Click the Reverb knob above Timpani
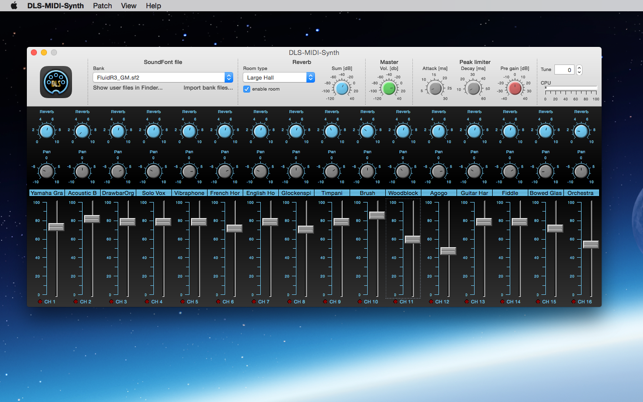The image size is (643, 402). [332, 131]
